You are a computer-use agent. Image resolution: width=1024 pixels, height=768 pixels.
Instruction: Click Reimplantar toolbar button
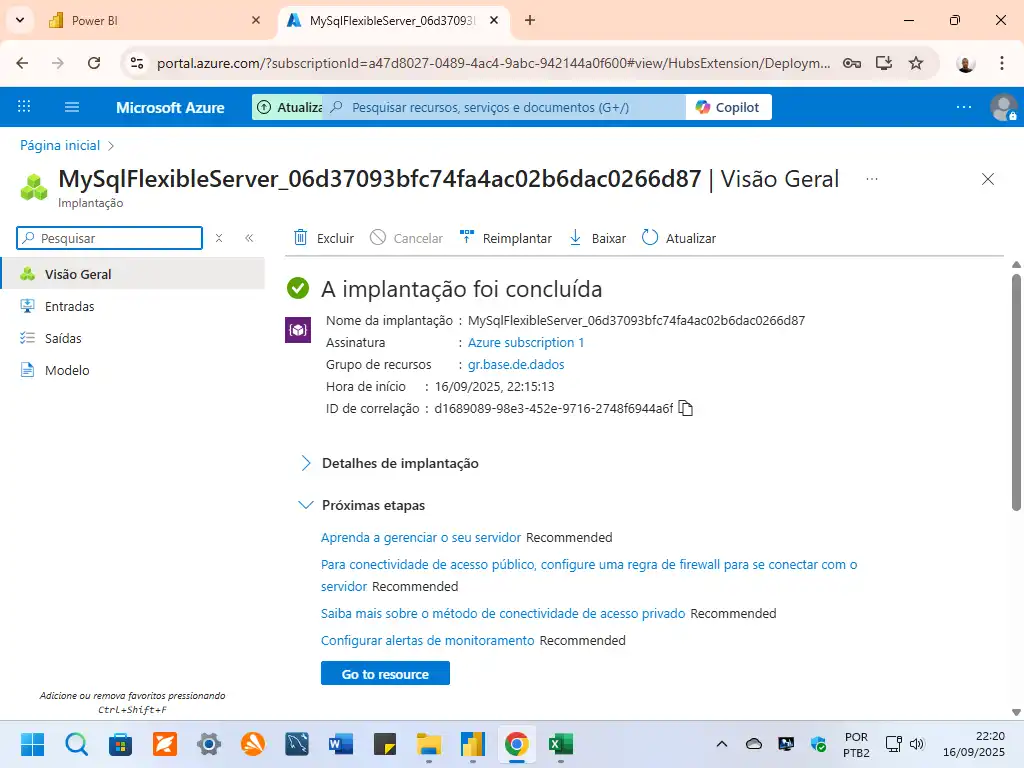pos(505,238)
